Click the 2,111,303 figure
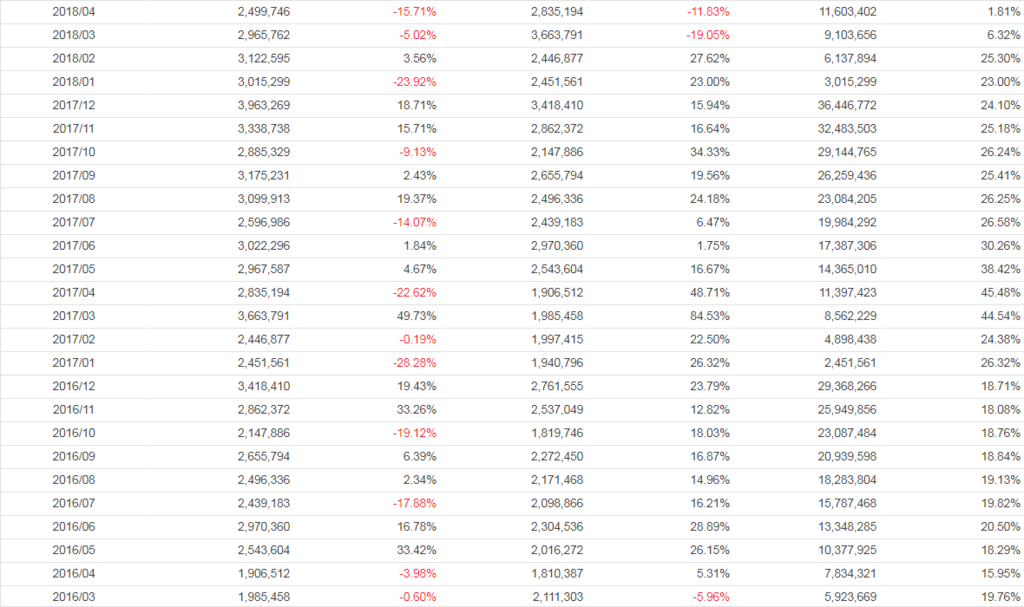 click(558, 597)
